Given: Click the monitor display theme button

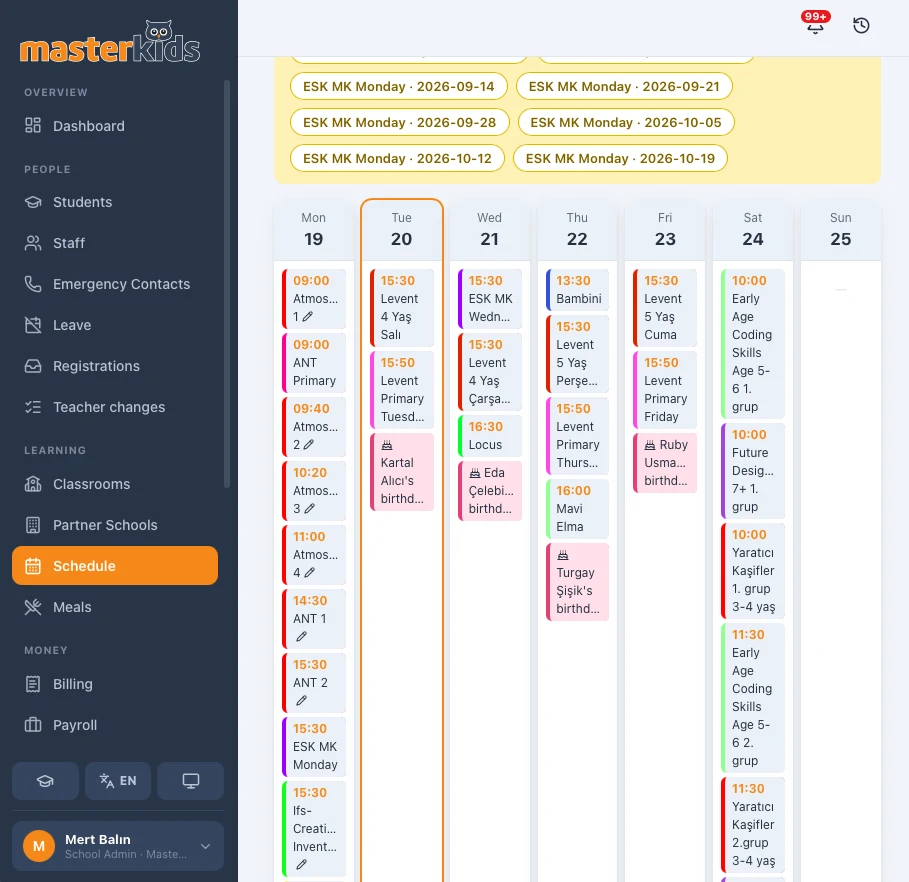Looking at the screenshot, I should click(x=191, y=781).
